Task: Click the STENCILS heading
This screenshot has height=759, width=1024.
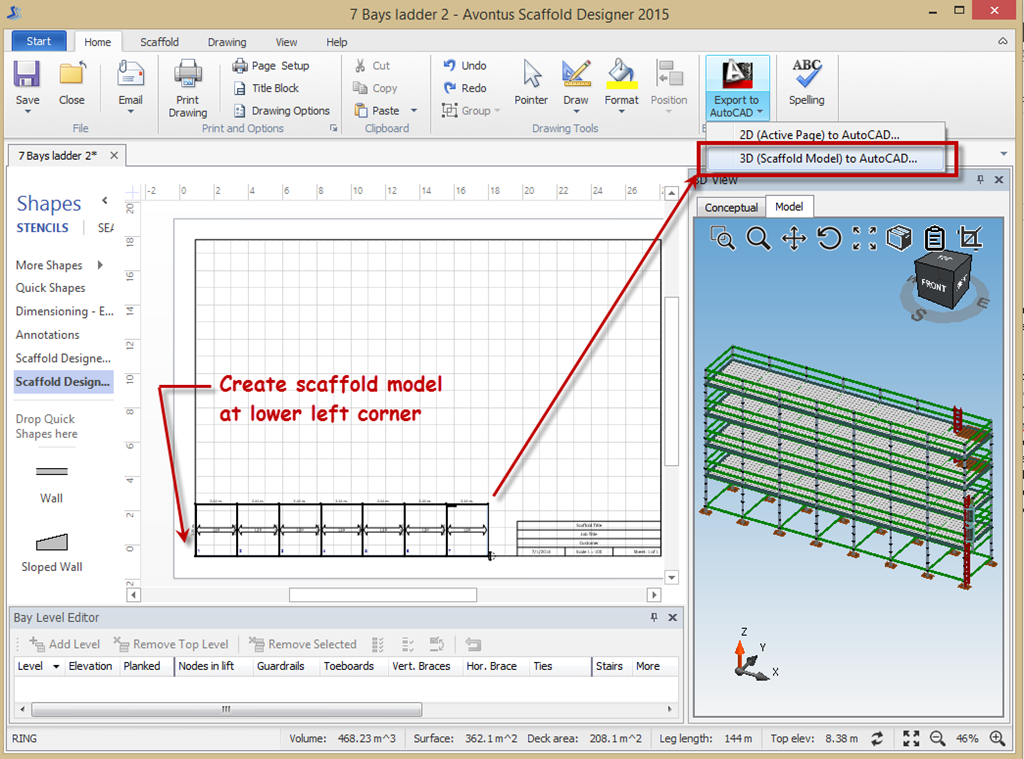Action: coord(42,228)
